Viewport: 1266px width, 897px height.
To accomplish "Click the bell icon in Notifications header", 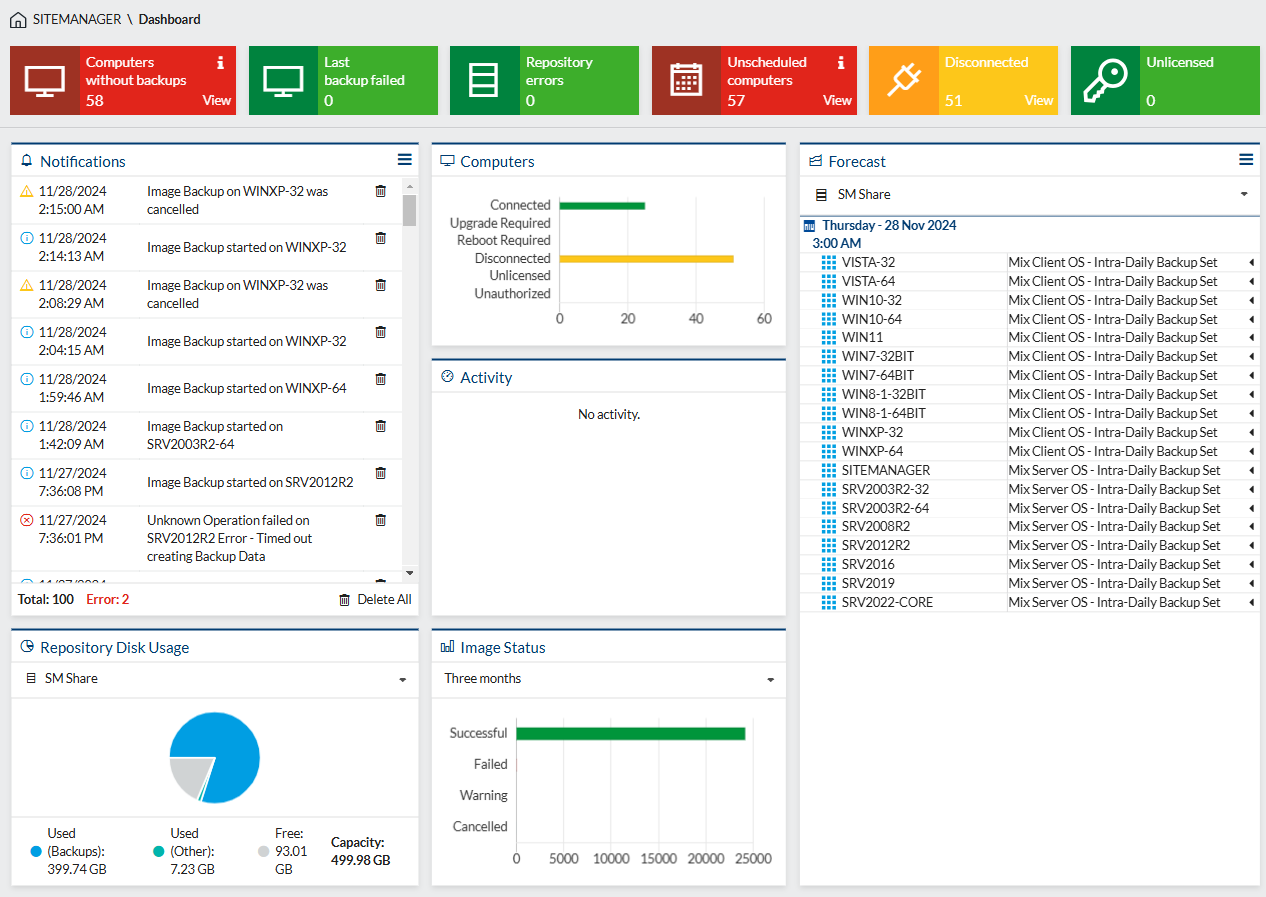I will coord(24,160).
